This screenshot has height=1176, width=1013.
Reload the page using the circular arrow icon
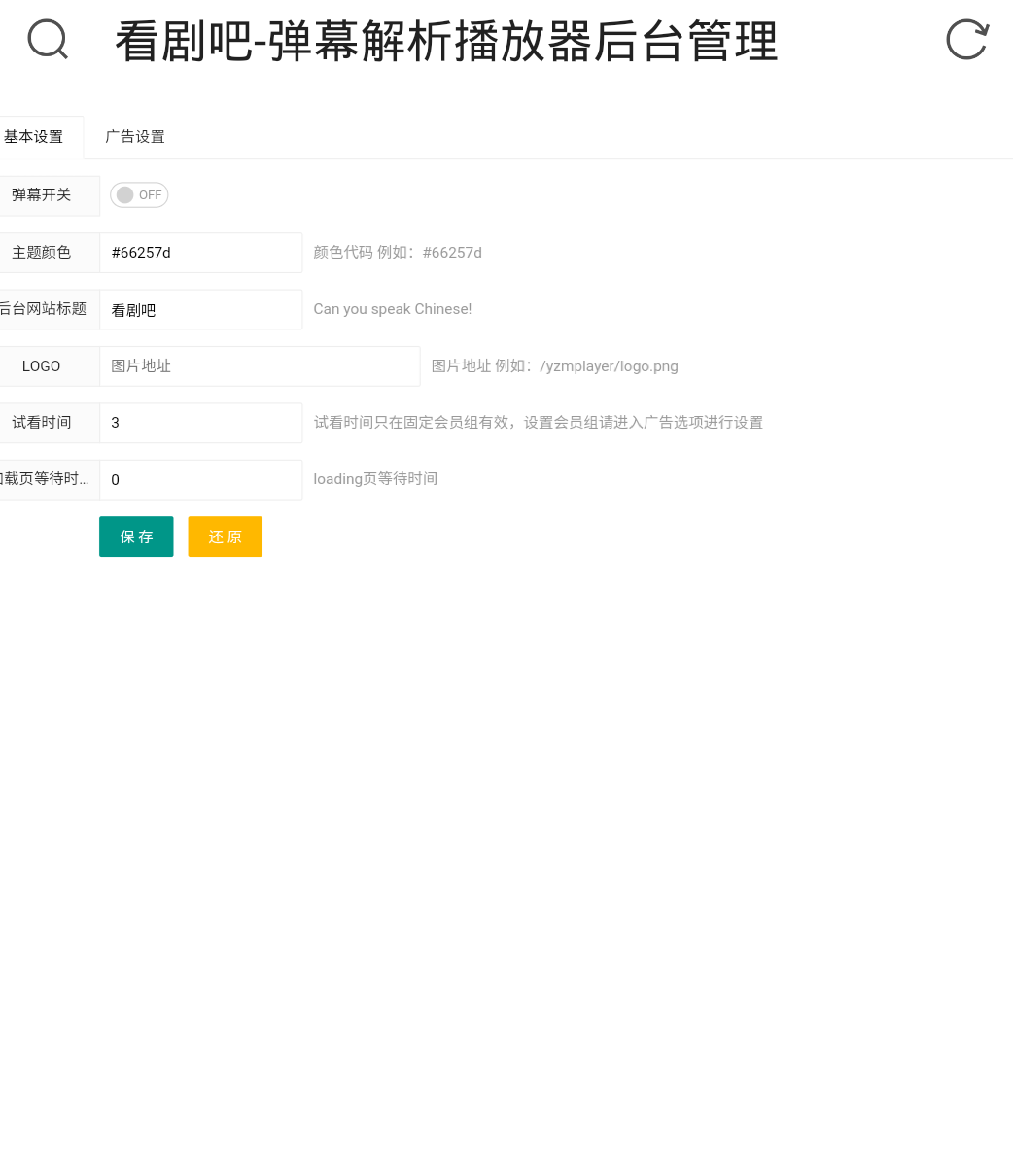tap(966, 40)
